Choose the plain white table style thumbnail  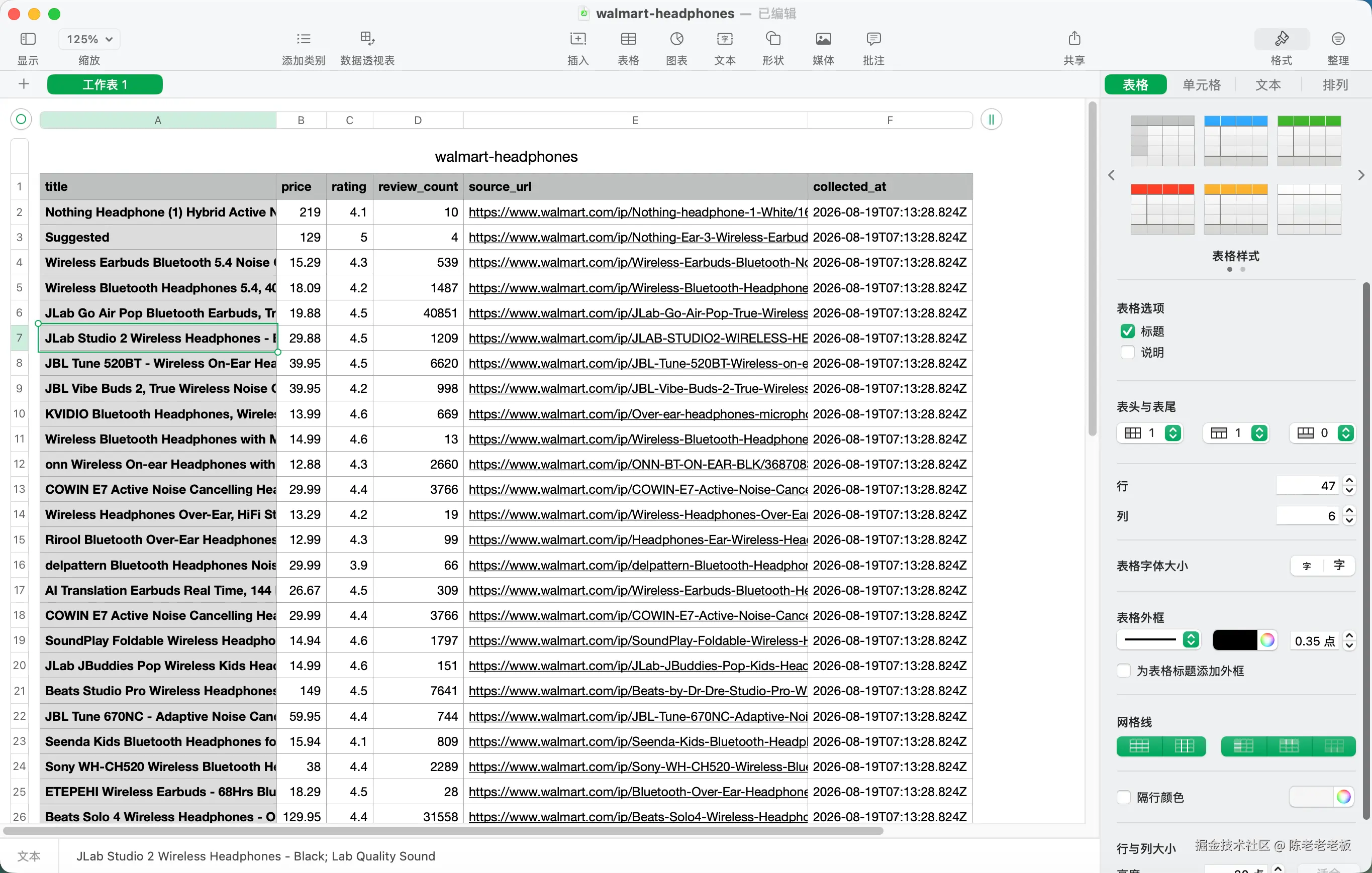pyautogui.click(x=1309, y=209)
